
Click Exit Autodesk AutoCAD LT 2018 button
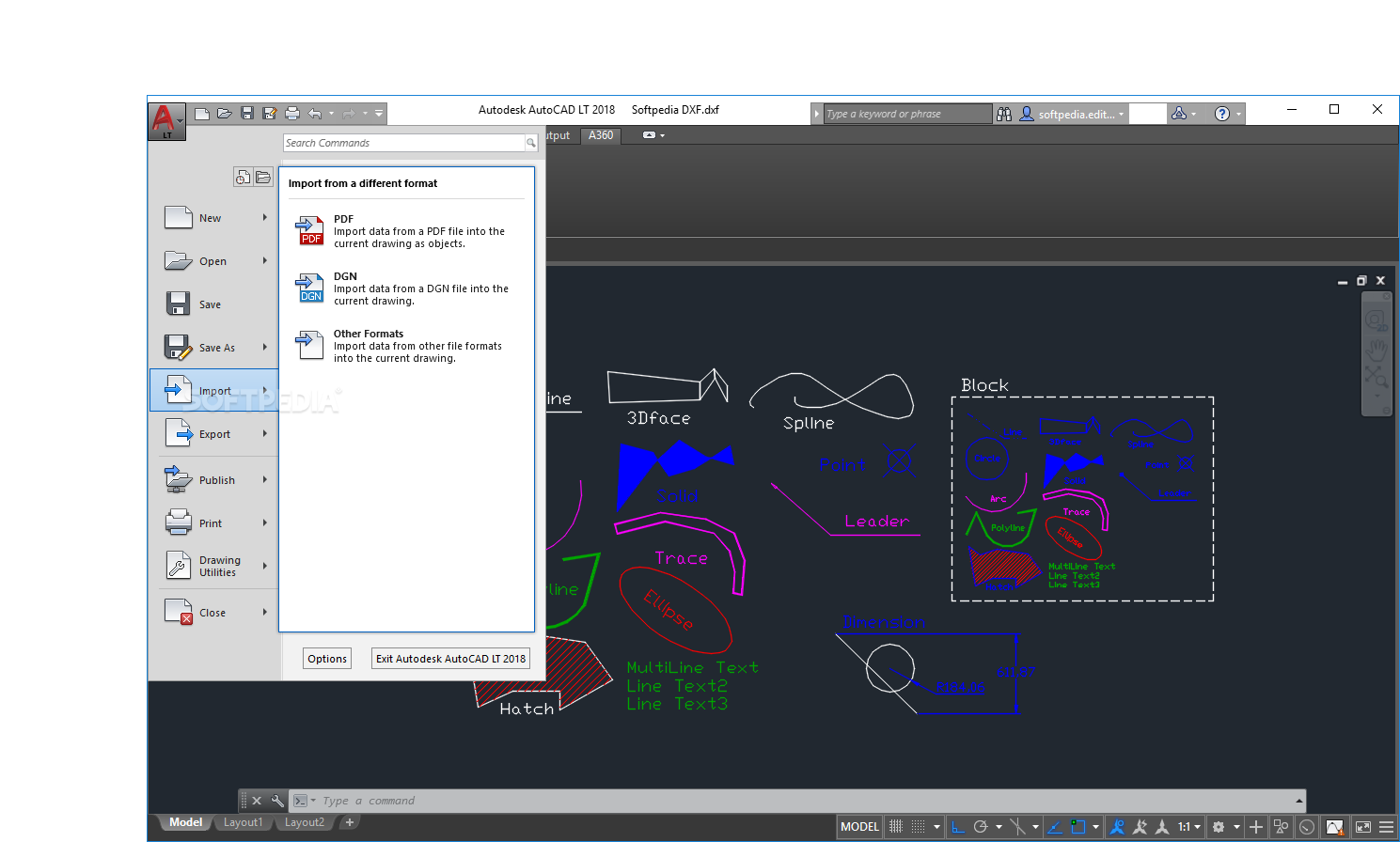[450, 659]
